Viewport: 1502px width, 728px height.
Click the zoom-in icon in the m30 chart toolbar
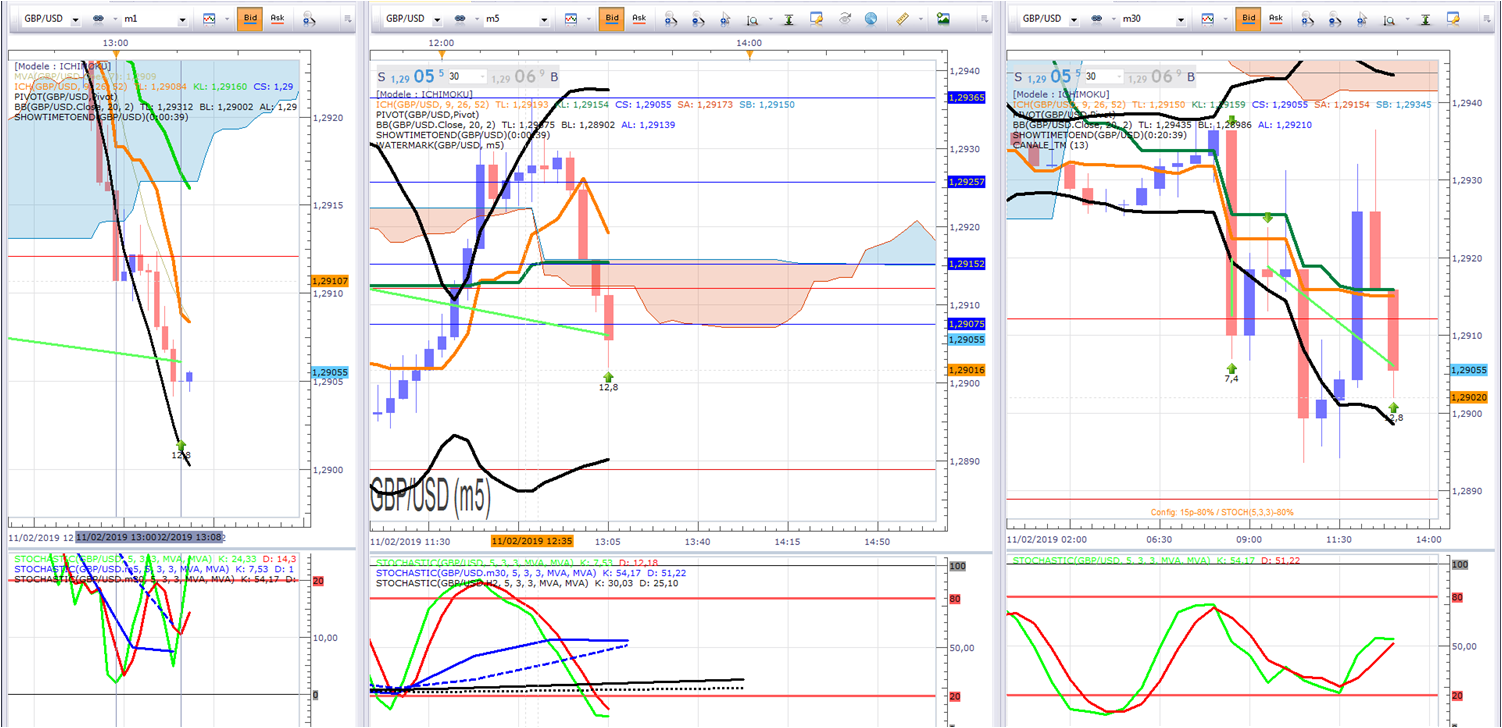(1307, 19)
